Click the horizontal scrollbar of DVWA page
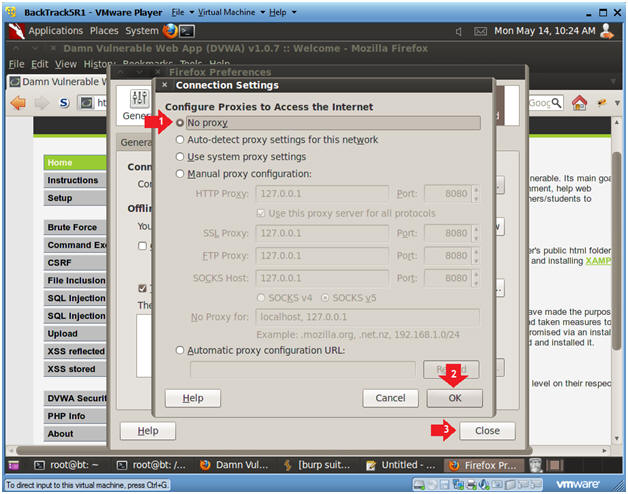628x494 pixels. 272,451
